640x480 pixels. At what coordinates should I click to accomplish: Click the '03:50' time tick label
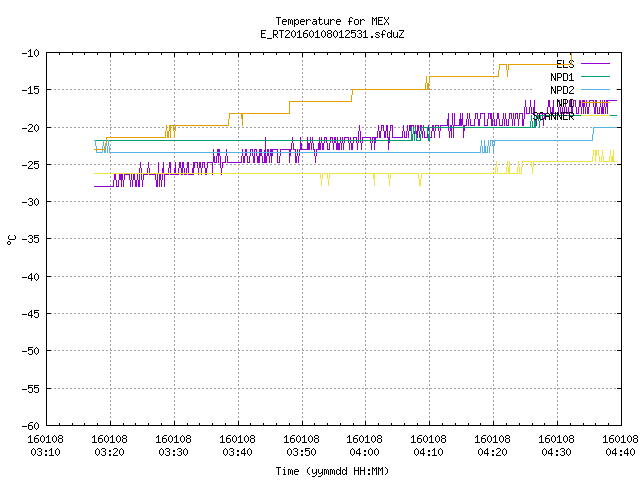301,452
